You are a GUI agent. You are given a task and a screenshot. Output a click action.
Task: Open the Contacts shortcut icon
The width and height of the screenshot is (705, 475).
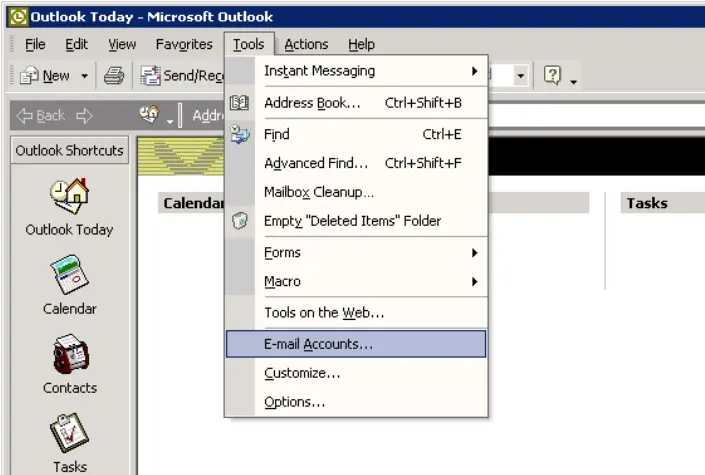pos(71,354)
